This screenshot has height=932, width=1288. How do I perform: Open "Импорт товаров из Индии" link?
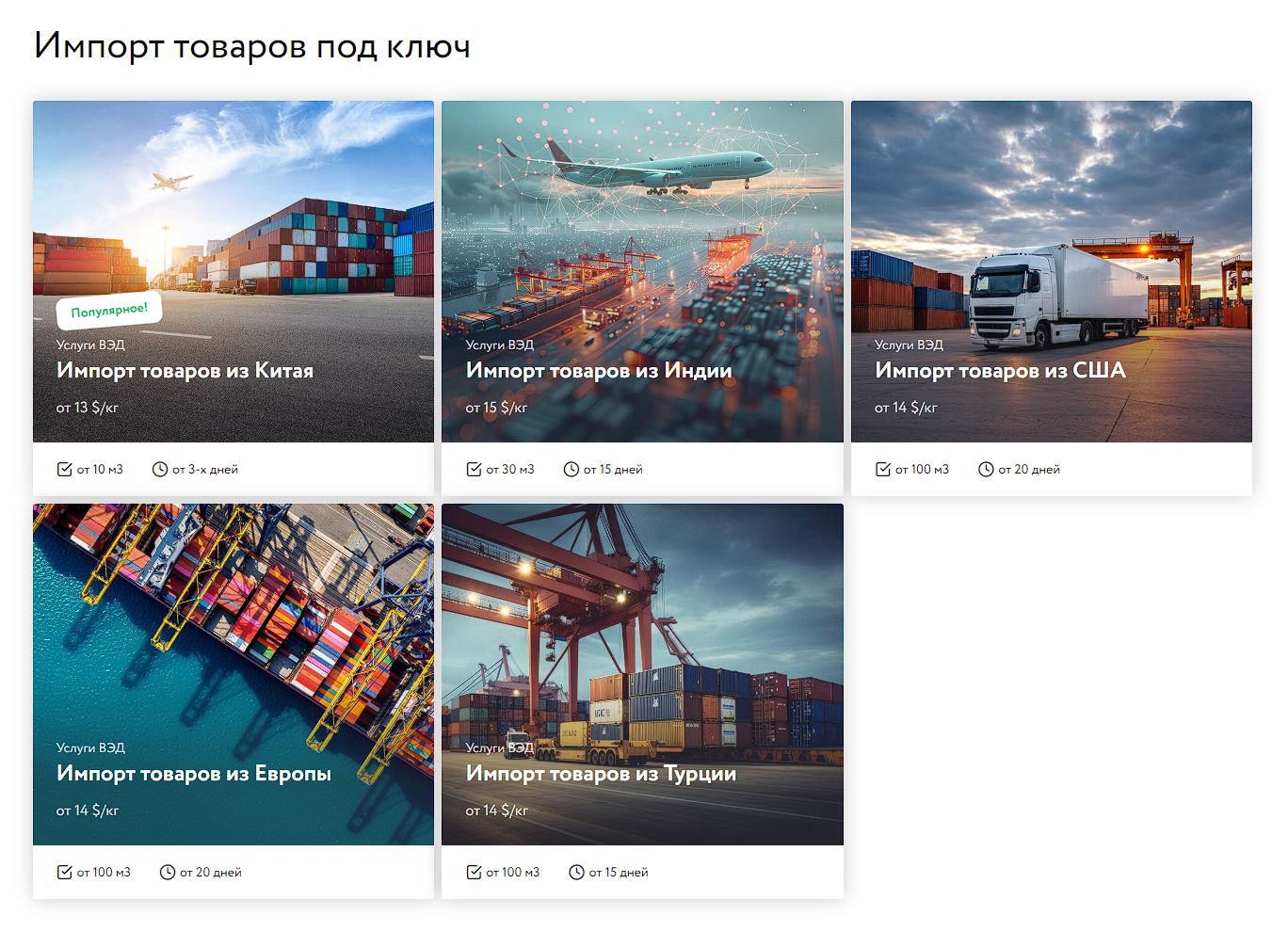tap(599, 371)
